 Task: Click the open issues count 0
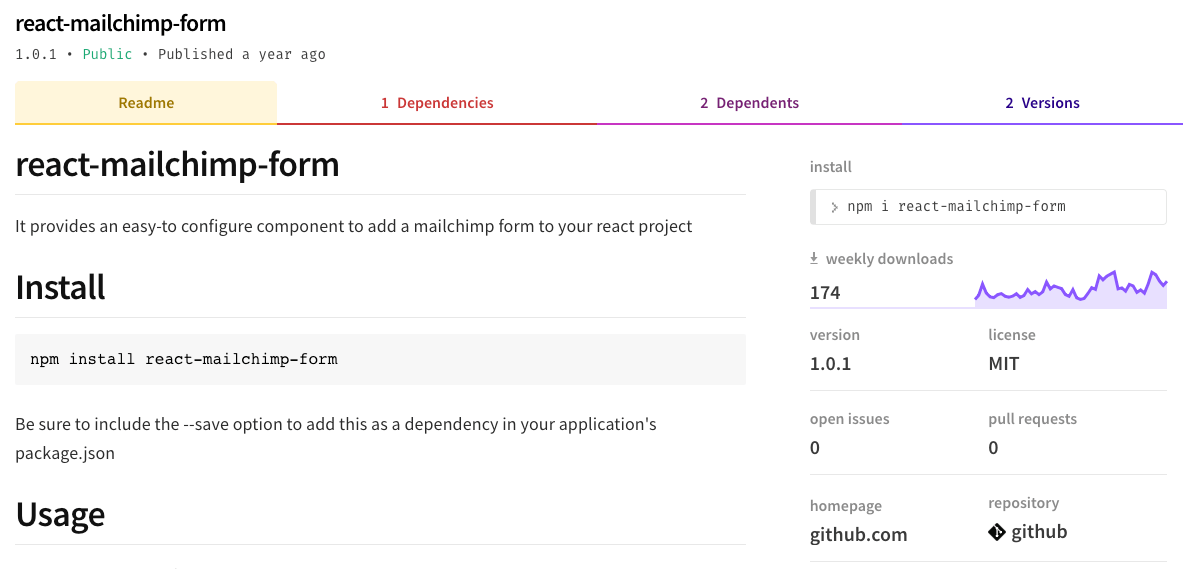click(815, 448)
